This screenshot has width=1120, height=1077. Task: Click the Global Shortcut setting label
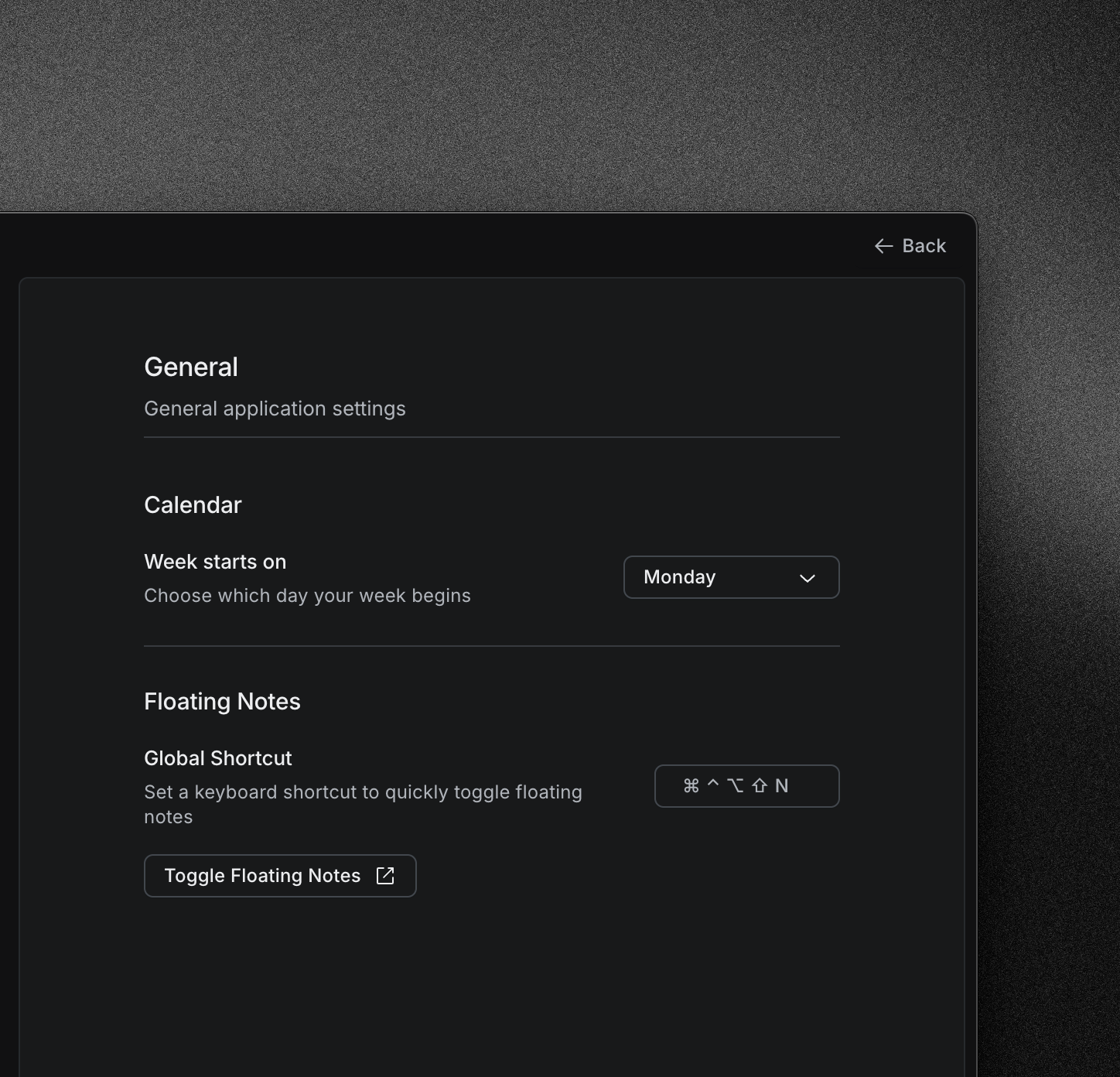pyautogui.click(x=218, y=758)
